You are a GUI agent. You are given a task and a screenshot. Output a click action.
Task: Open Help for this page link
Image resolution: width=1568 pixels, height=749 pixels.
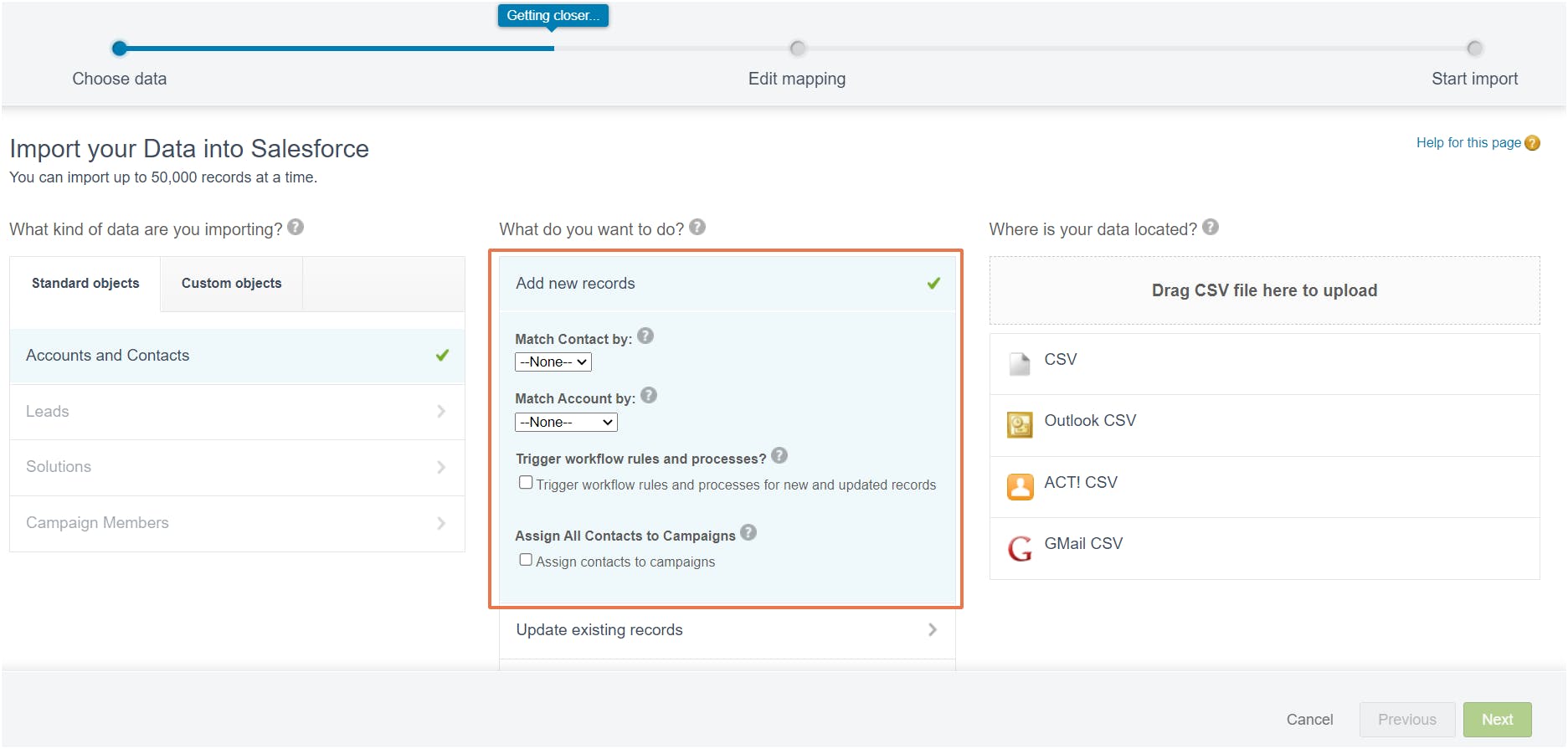tap(1468, 143)
